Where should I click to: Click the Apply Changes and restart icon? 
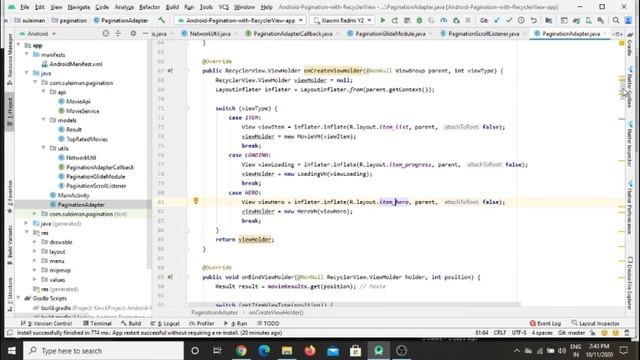pos(395,20)
